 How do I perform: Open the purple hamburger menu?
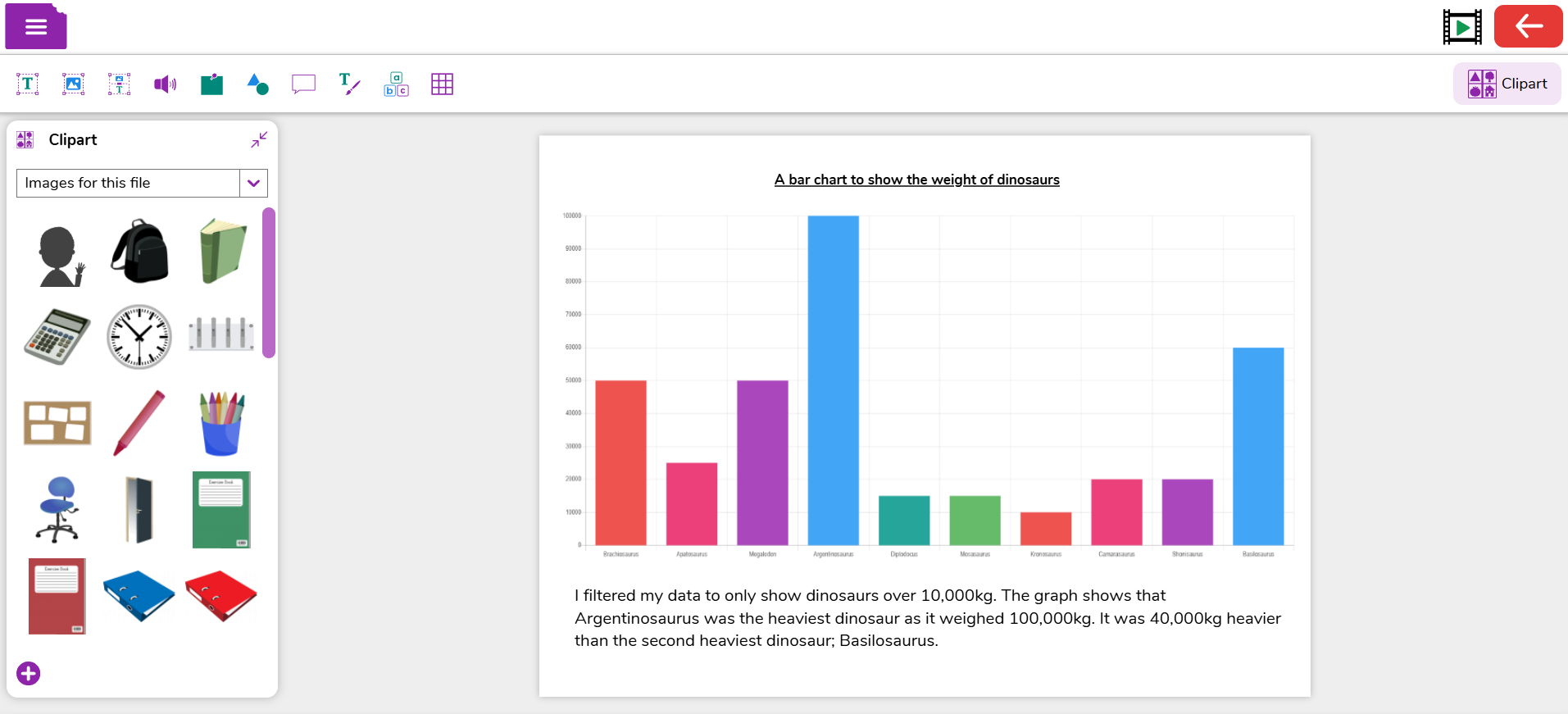[x=36, y=27]
